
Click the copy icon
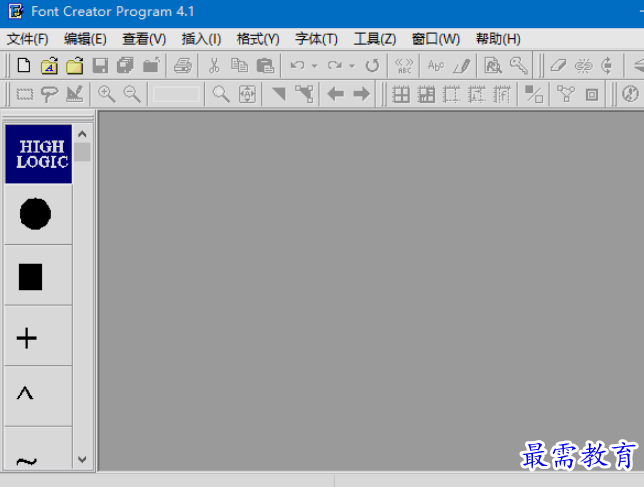(239, 65)
